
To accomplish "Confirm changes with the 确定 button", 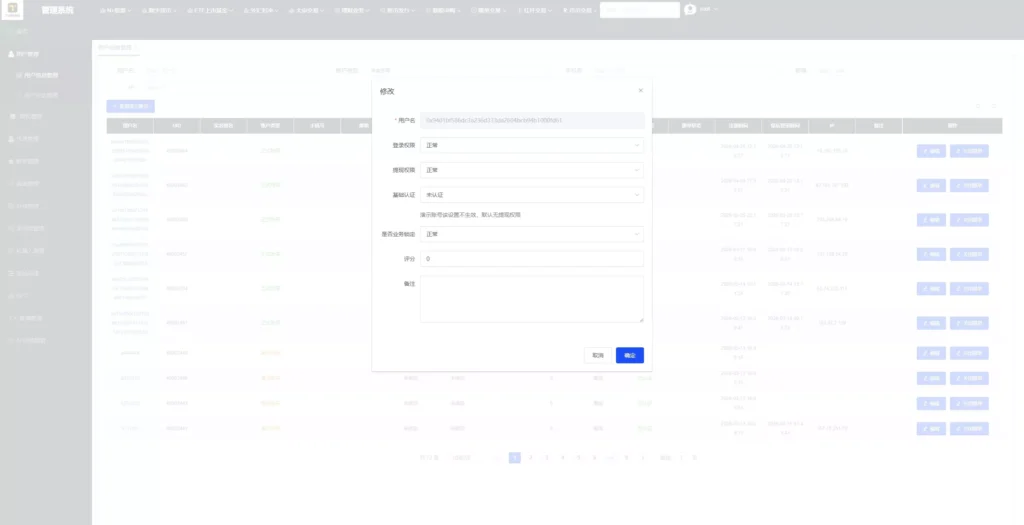I will [630, 355].
